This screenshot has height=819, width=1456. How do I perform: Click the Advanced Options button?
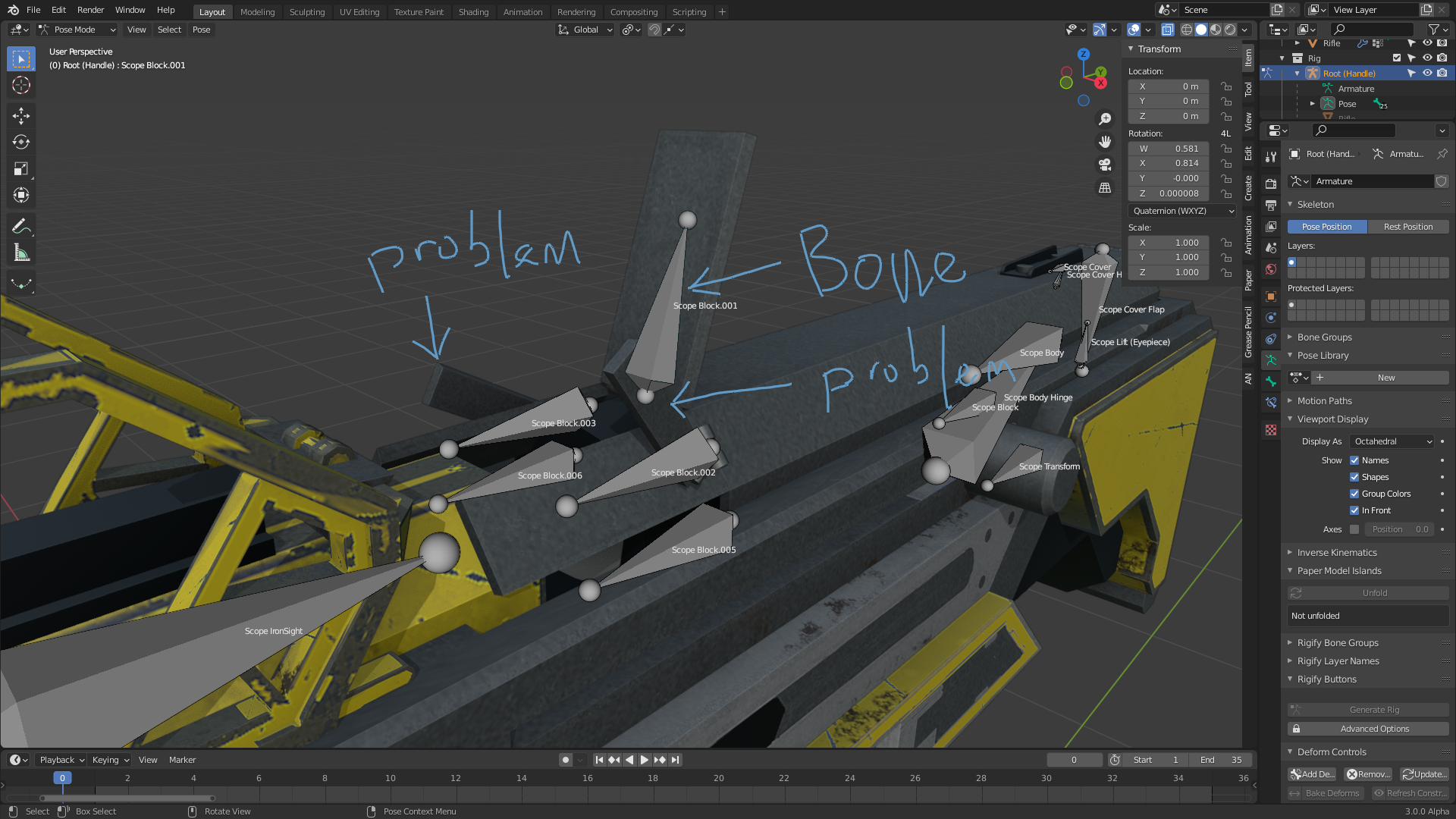[1374, 729]
